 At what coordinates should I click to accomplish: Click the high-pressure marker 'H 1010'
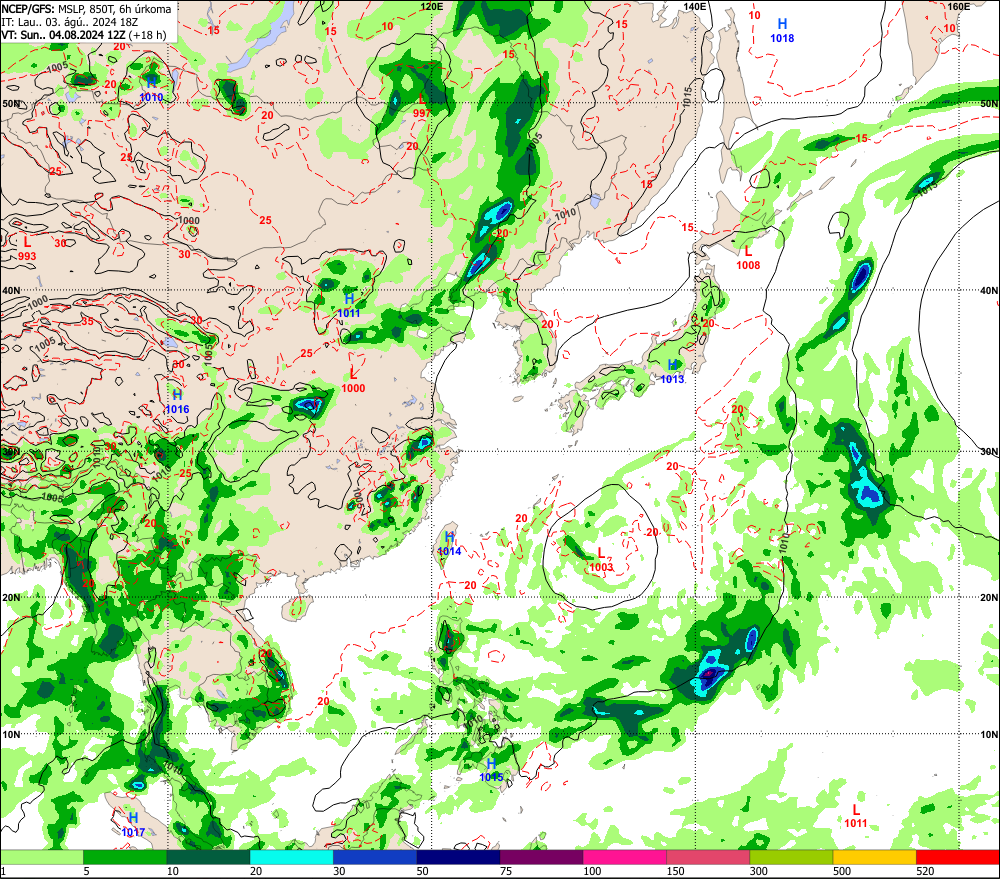click(x=151, y=90)
